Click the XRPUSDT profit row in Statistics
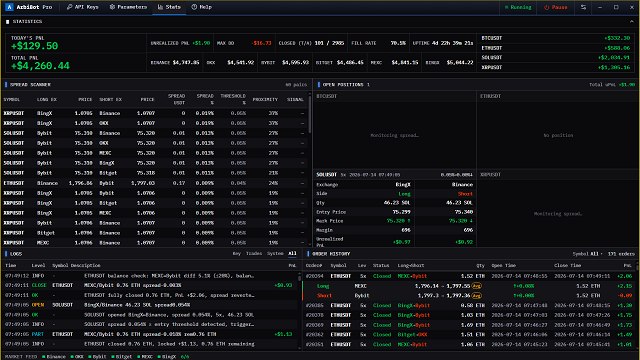 point(556,67)
